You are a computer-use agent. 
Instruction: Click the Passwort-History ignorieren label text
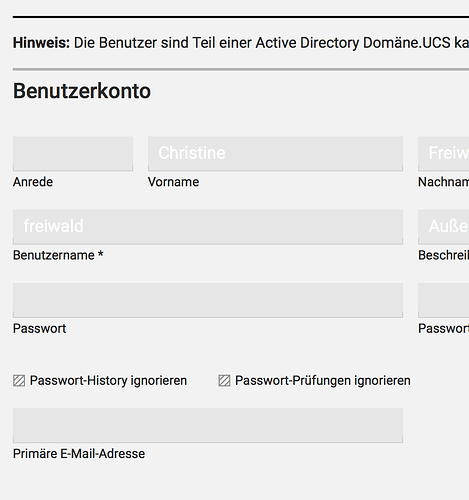click(108, 381)
